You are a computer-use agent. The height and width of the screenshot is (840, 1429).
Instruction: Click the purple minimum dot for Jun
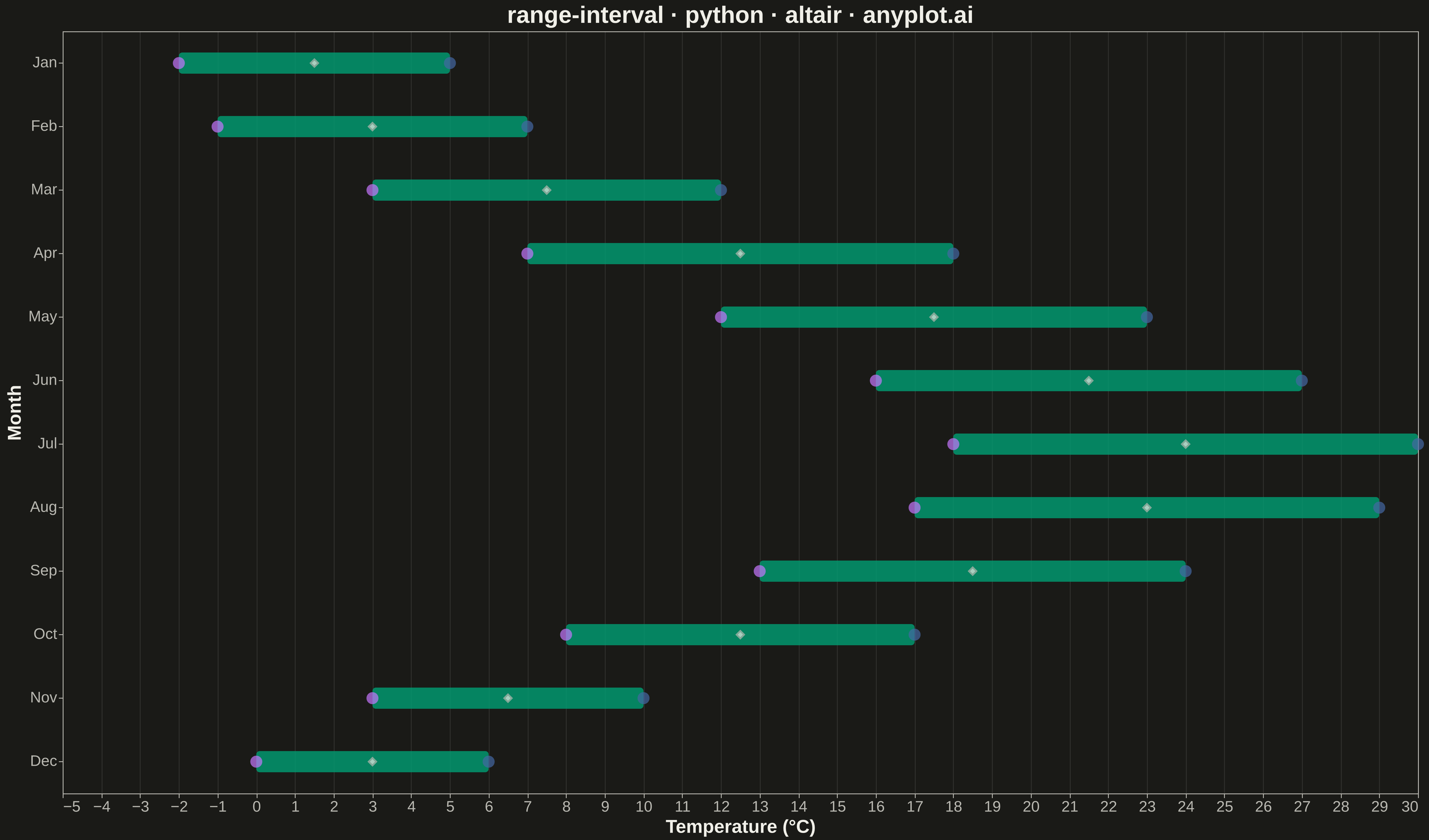coord(876,380)
